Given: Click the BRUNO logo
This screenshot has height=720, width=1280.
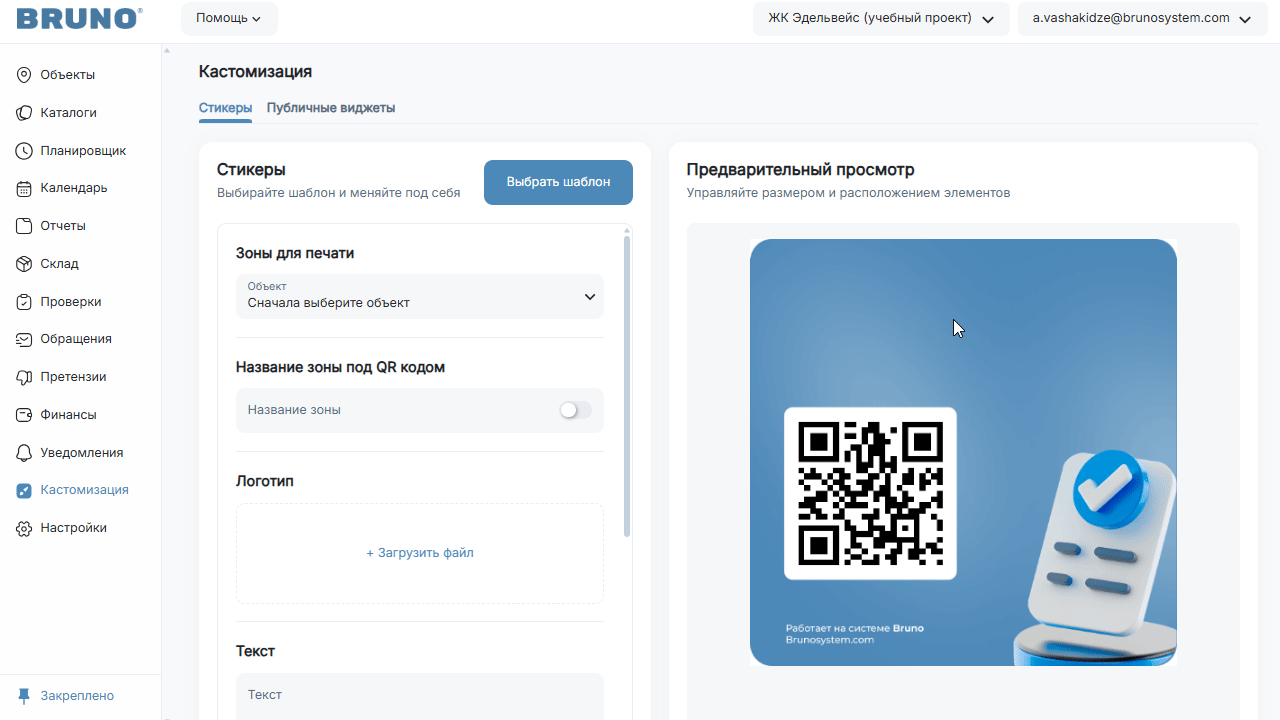Looking at the screenshot, I should (79, 18).
